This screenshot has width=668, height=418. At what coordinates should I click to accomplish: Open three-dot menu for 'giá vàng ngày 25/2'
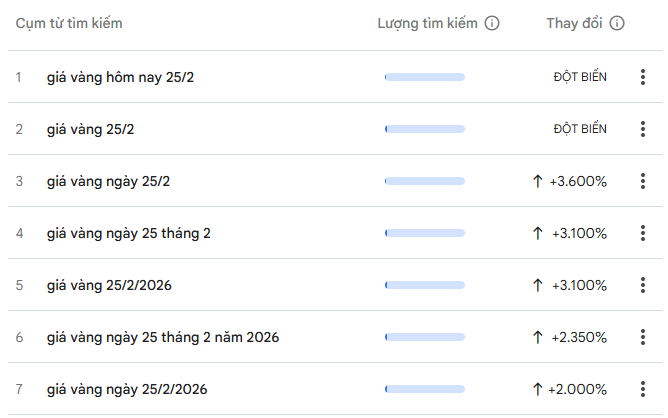click(643, 181)
